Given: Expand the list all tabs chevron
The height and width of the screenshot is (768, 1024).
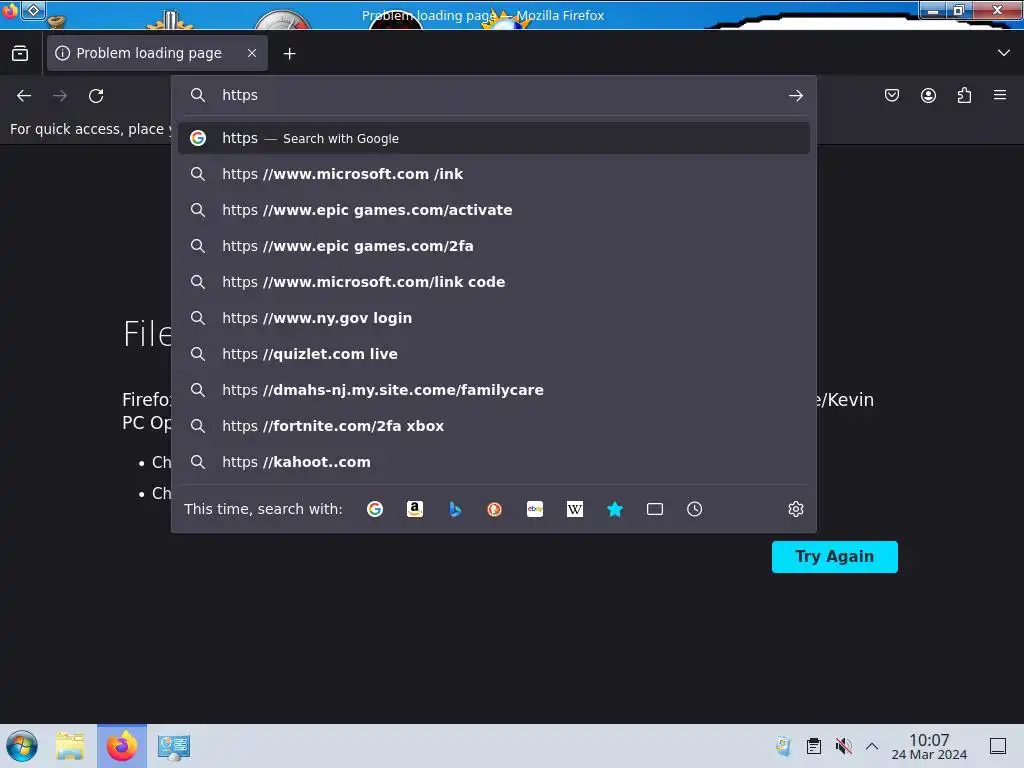Looking at the screenshot, I should click(x=1004, y=53).
